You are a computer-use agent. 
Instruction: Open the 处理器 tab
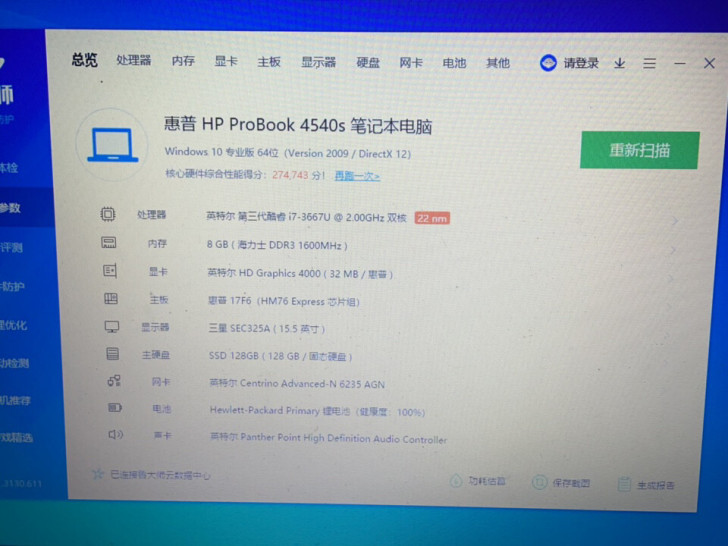coord(134,60)
